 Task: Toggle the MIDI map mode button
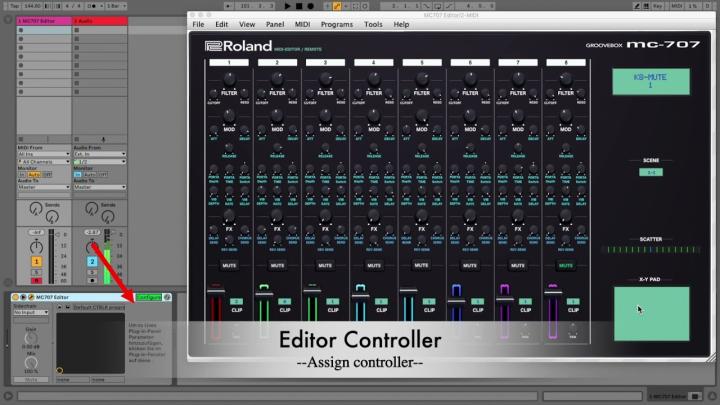point(677,6)
